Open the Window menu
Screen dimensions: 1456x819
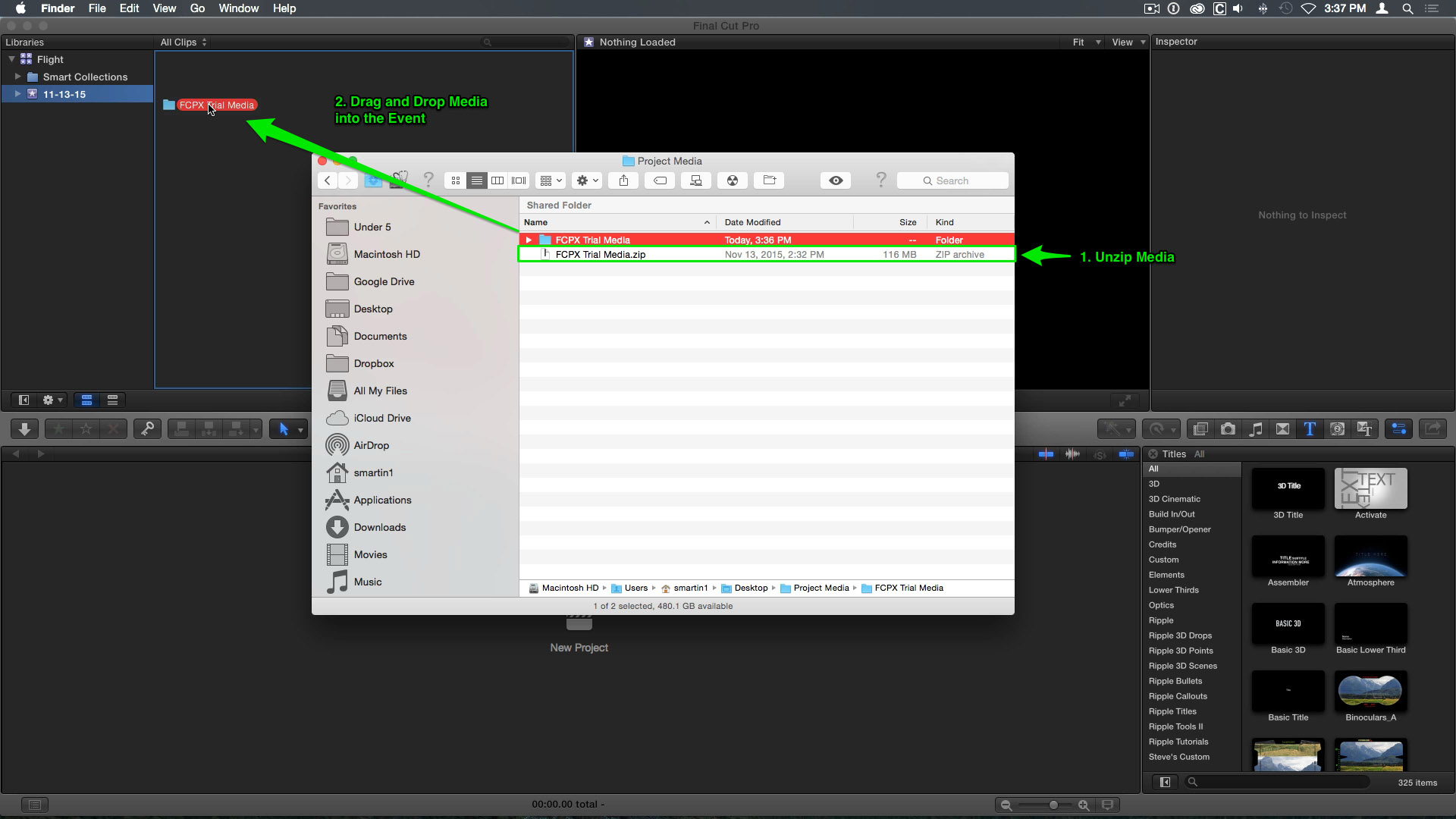click(x=238, y=8)
